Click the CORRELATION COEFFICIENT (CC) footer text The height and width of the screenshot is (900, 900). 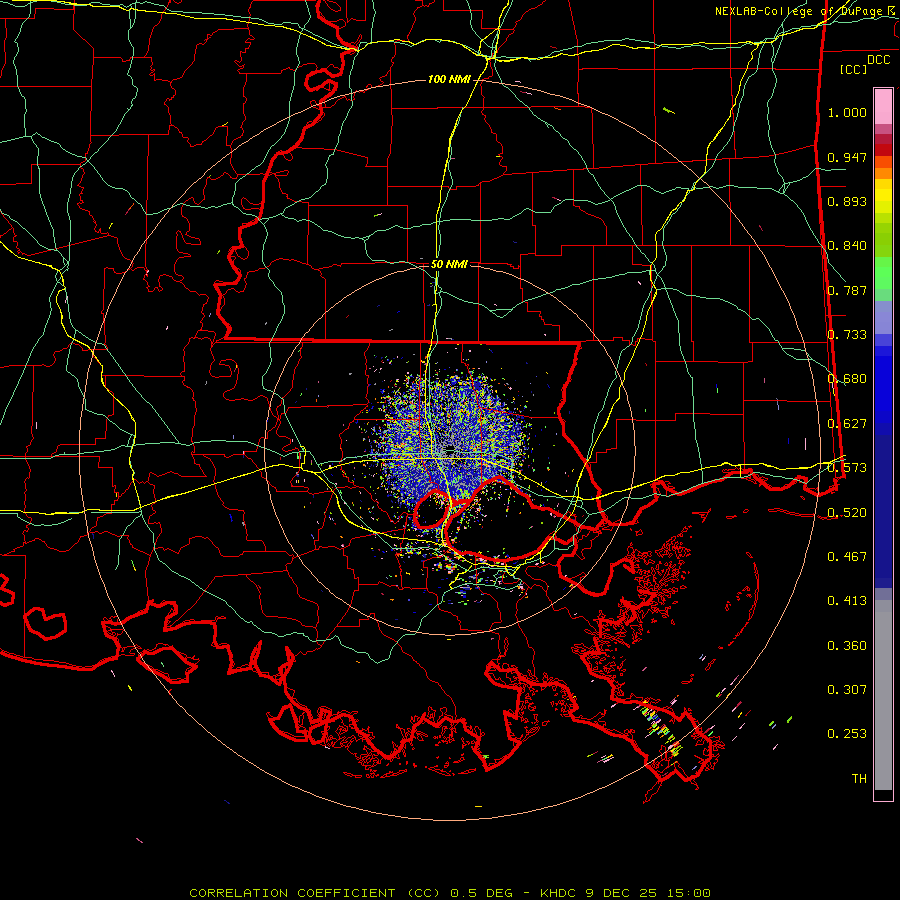tap(315, 893)
